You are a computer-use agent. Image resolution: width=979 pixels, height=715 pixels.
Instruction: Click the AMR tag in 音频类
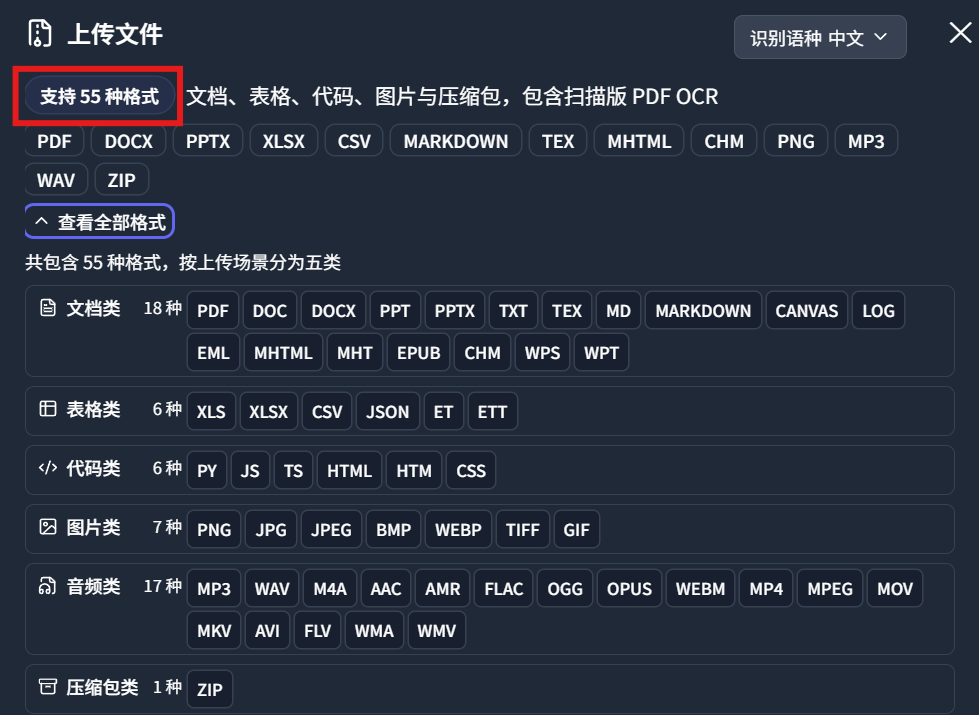coord(442,588)
